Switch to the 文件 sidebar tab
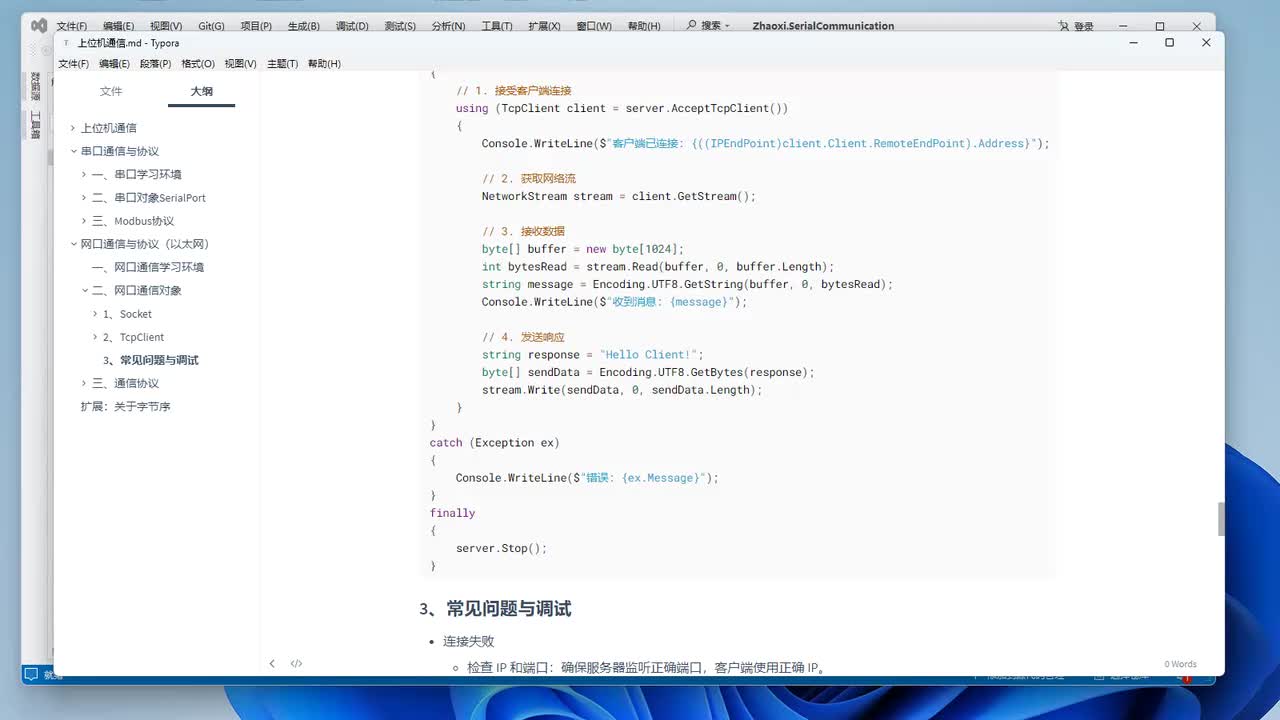 [111, 91]
